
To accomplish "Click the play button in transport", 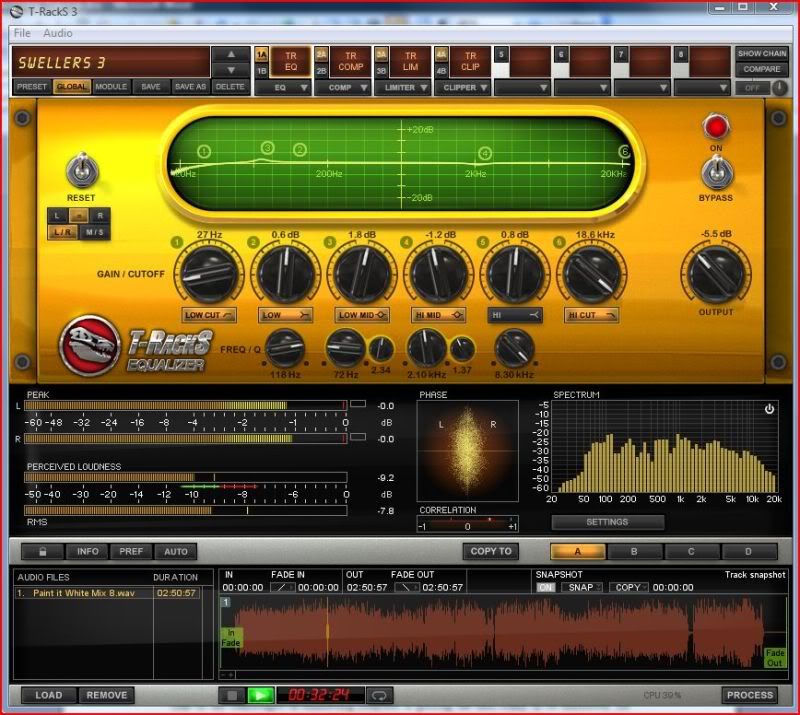I will [x=260, y=695].
